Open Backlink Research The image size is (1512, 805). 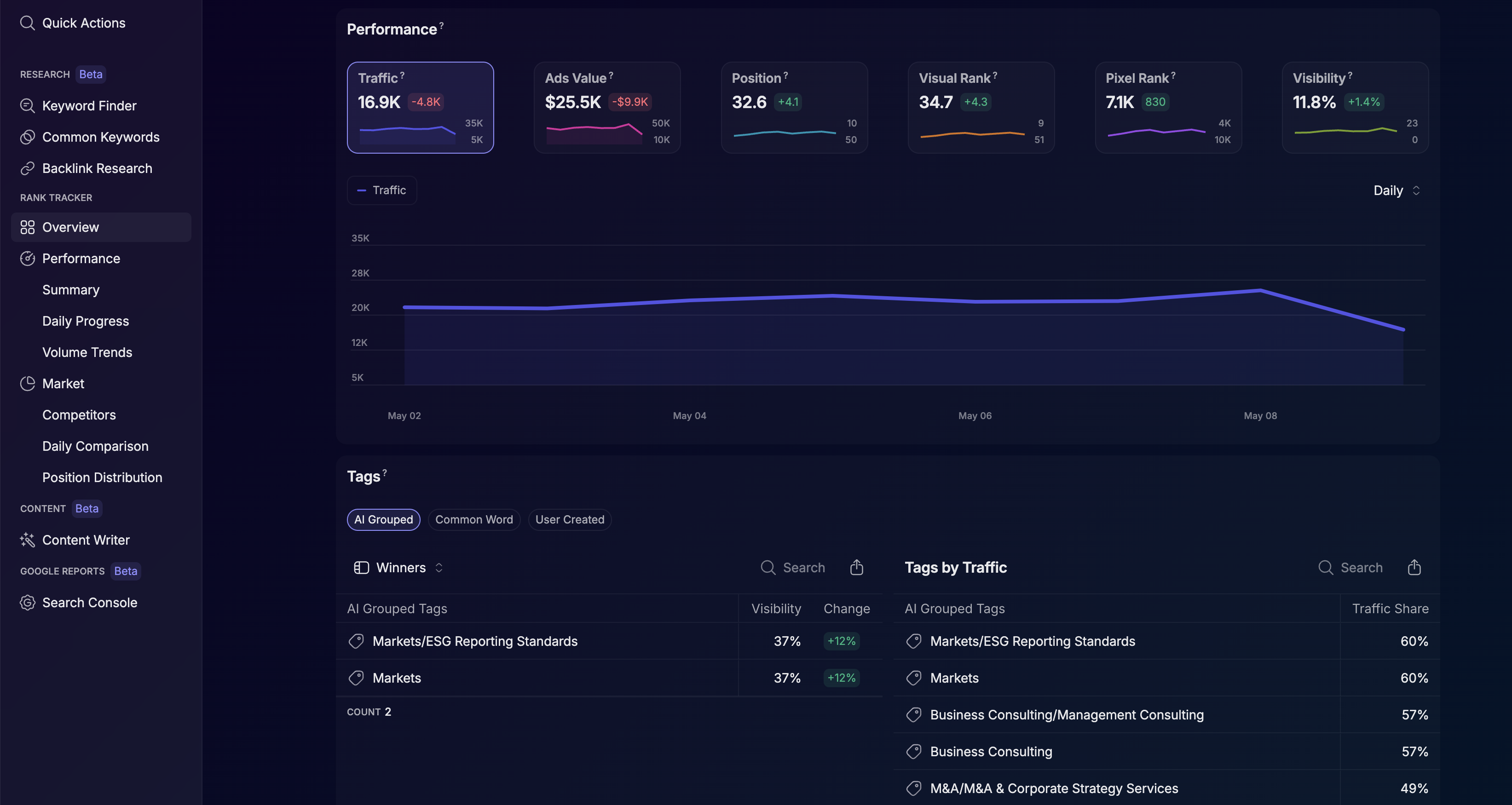click(97, 168)
